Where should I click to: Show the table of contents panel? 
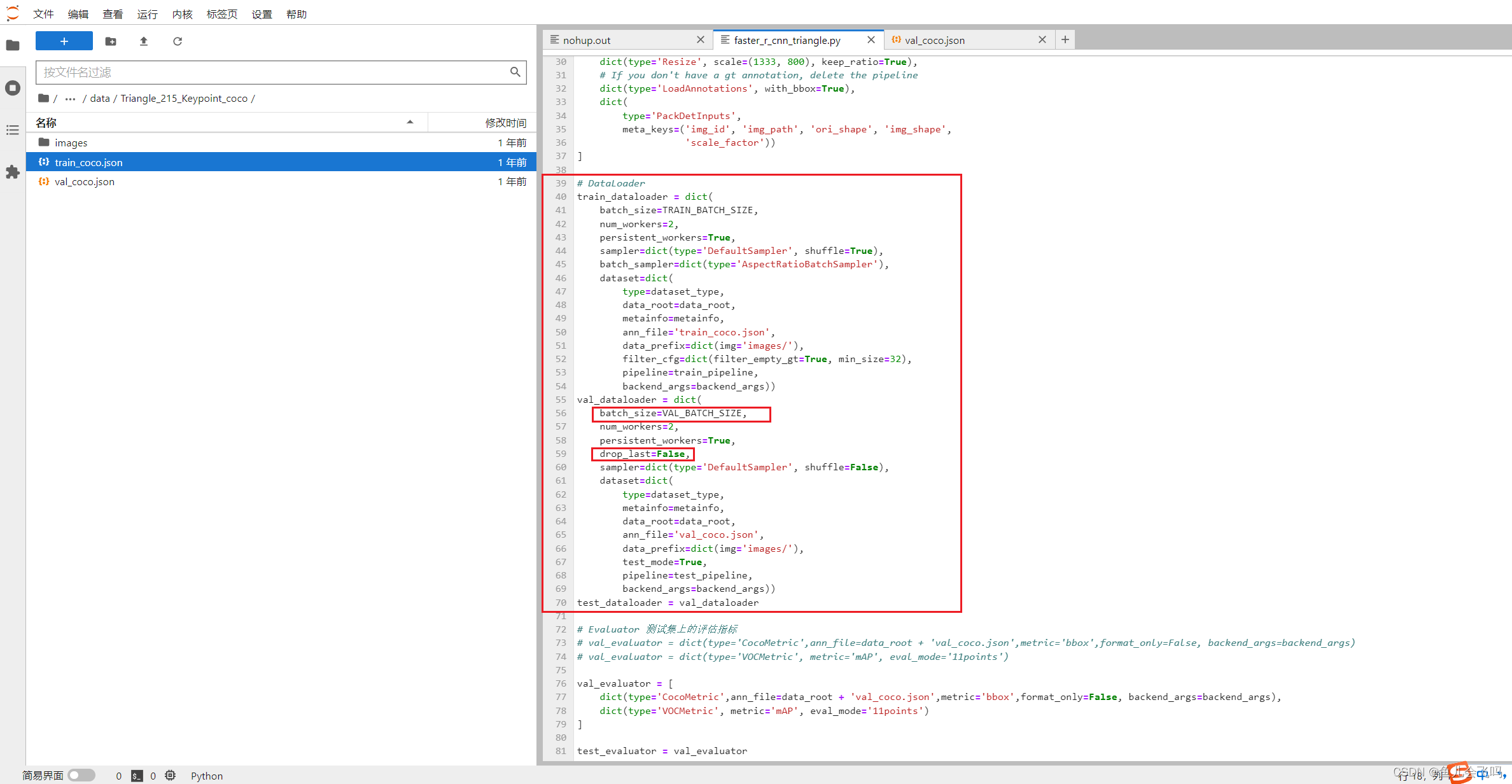tap(13, 130)
